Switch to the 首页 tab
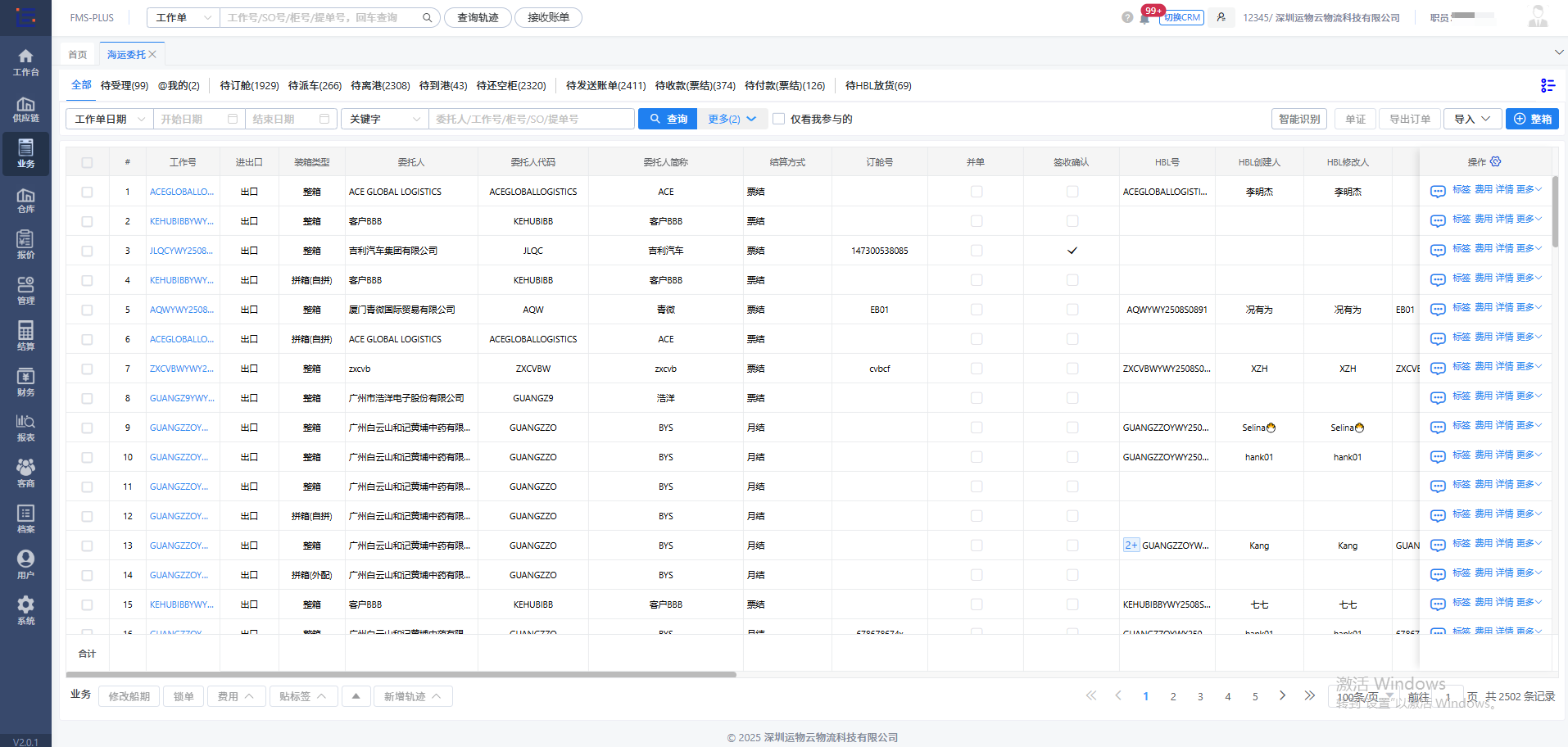1568x747 pixels. pos(76,53)
